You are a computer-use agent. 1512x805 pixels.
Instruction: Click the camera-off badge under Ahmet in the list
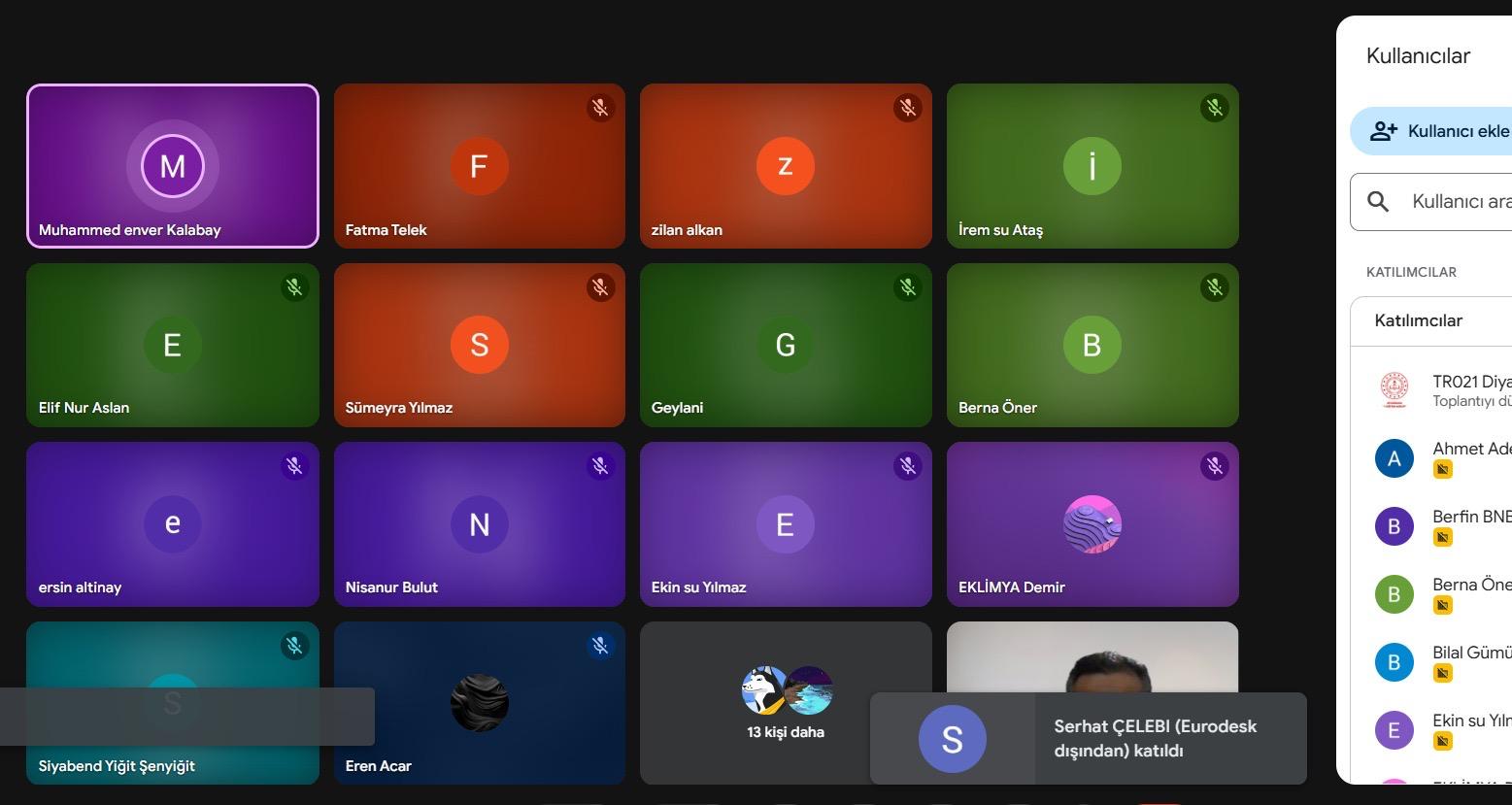point(1443,469)
